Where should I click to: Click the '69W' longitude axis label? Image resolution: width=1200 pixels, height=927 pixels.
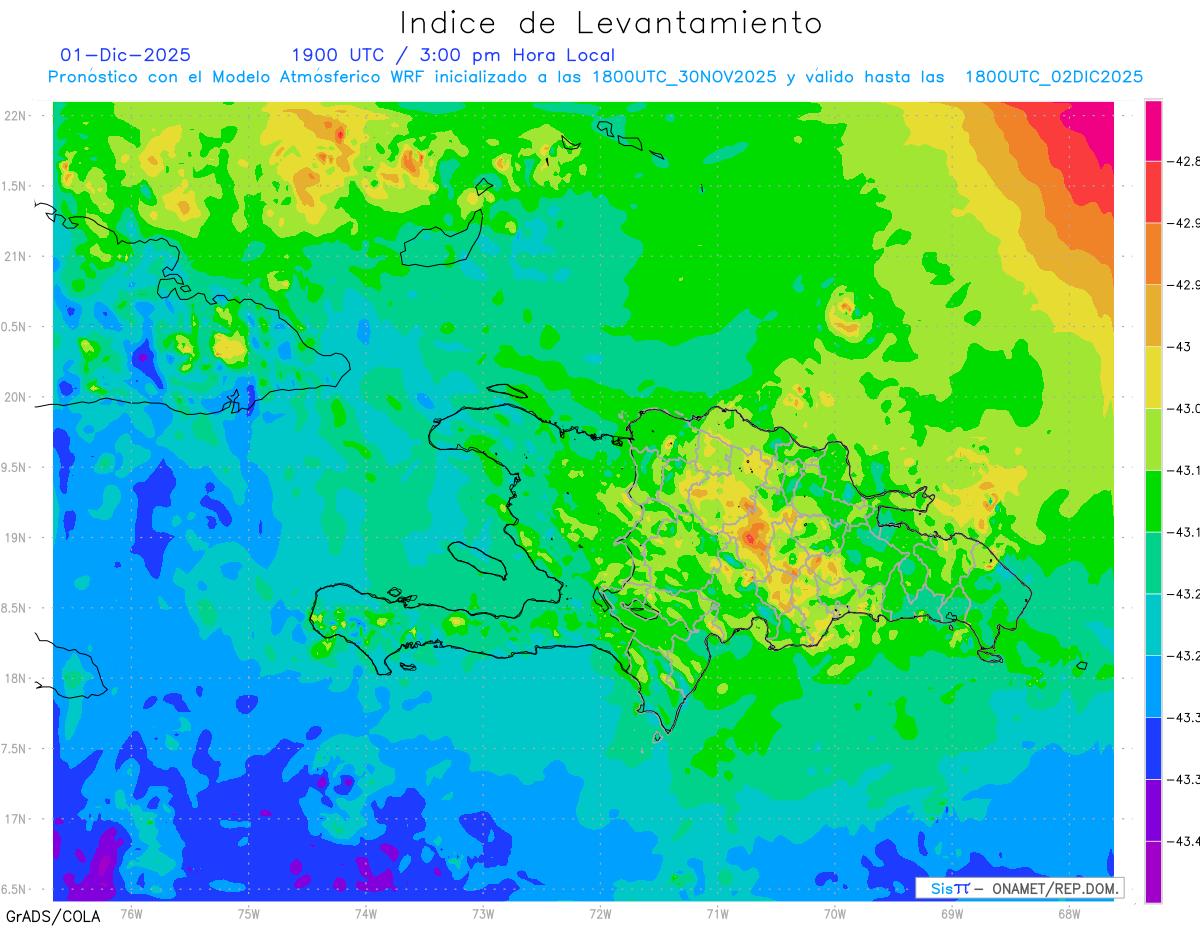[952, 912]
